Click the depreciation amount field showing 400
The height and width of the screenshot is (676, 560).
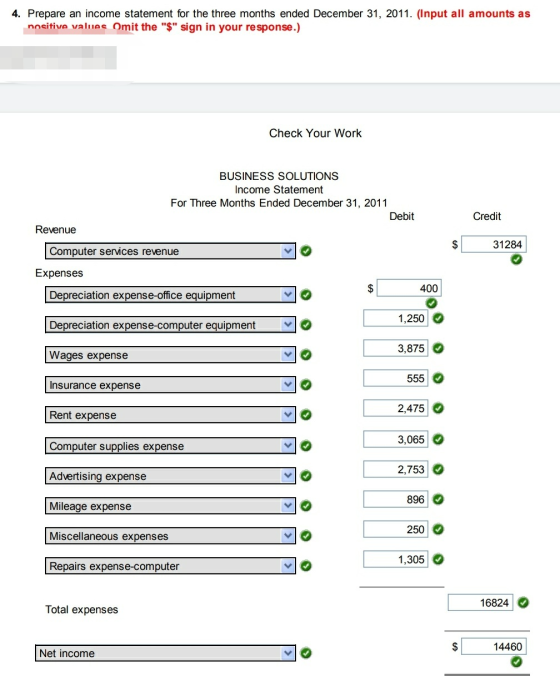coord(409,288)
